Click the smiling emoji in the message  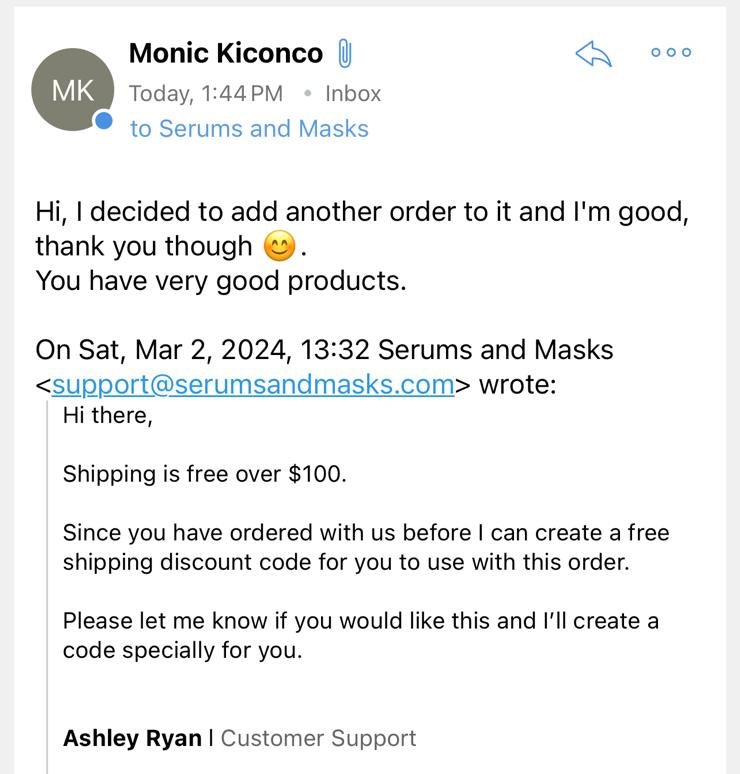click(x=280, y=246)
